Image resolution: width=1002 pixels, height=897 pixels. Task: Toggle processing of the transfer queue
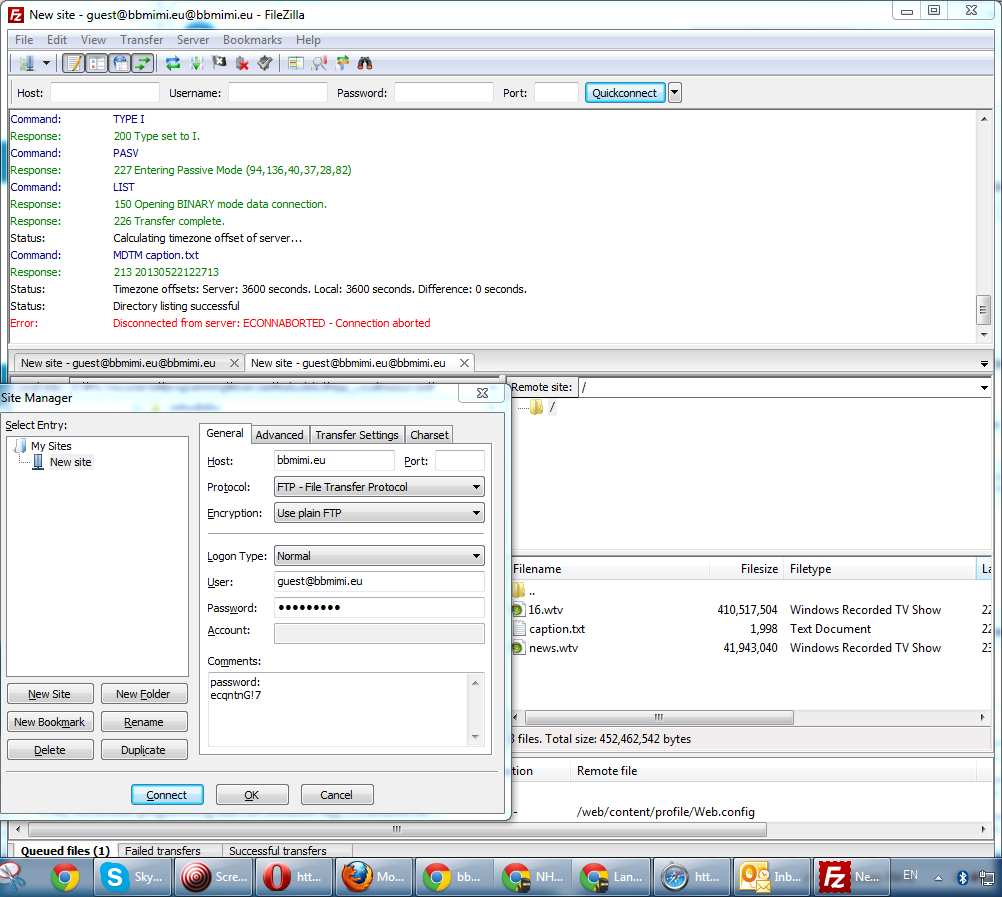tap(196, 63)
